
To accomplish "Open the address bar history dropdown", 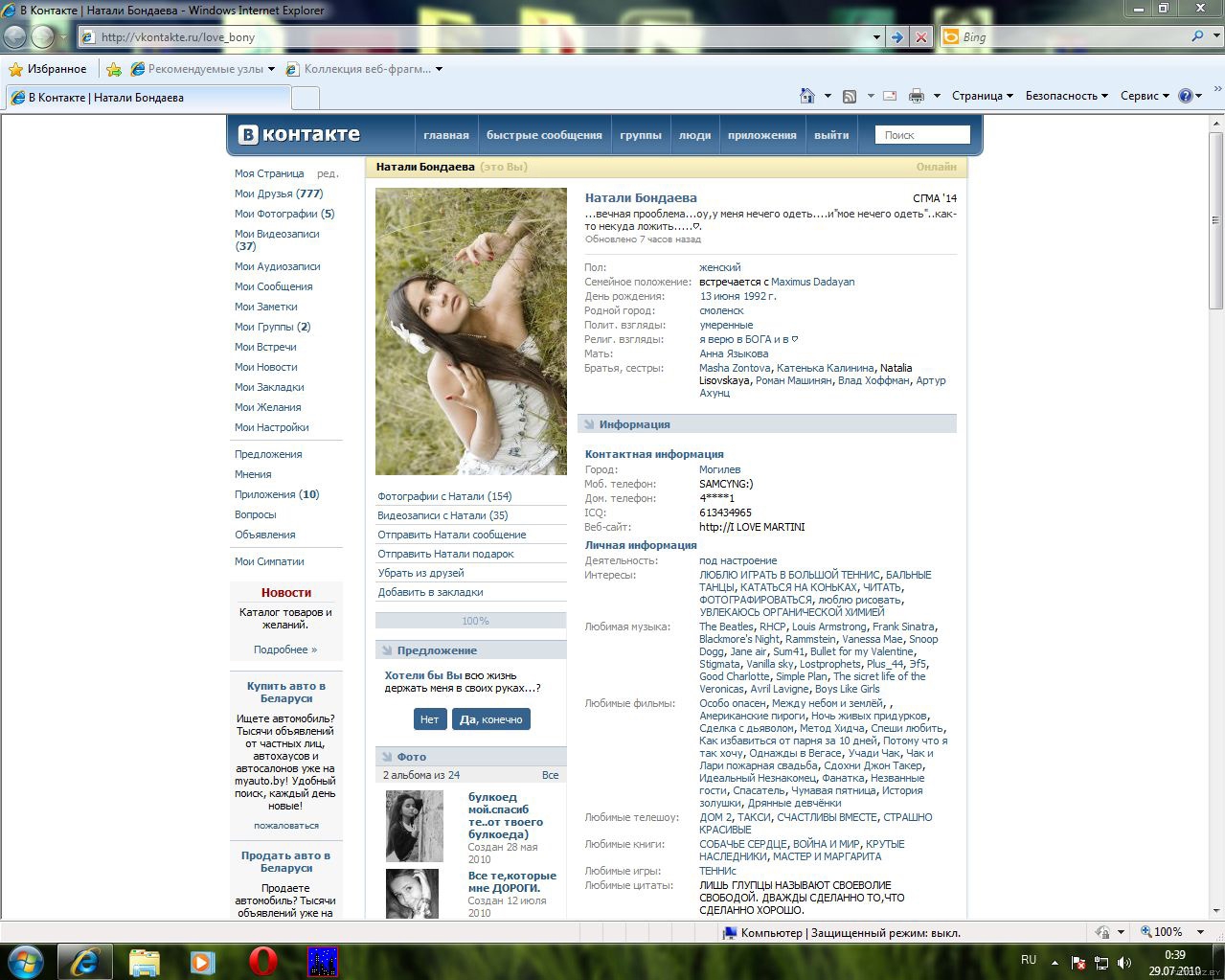I will [876, 37].
